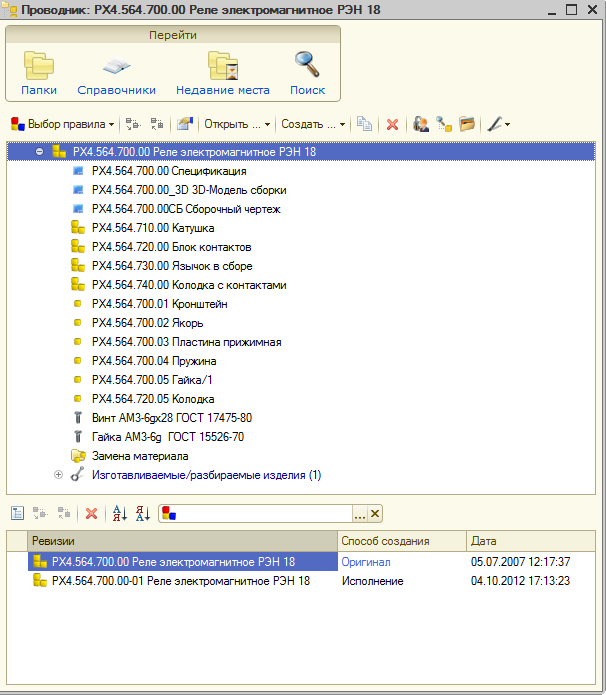Expand Изготавливаемые/разбираемые изделия node
606x695 pixels.
[x=58, y=475]
